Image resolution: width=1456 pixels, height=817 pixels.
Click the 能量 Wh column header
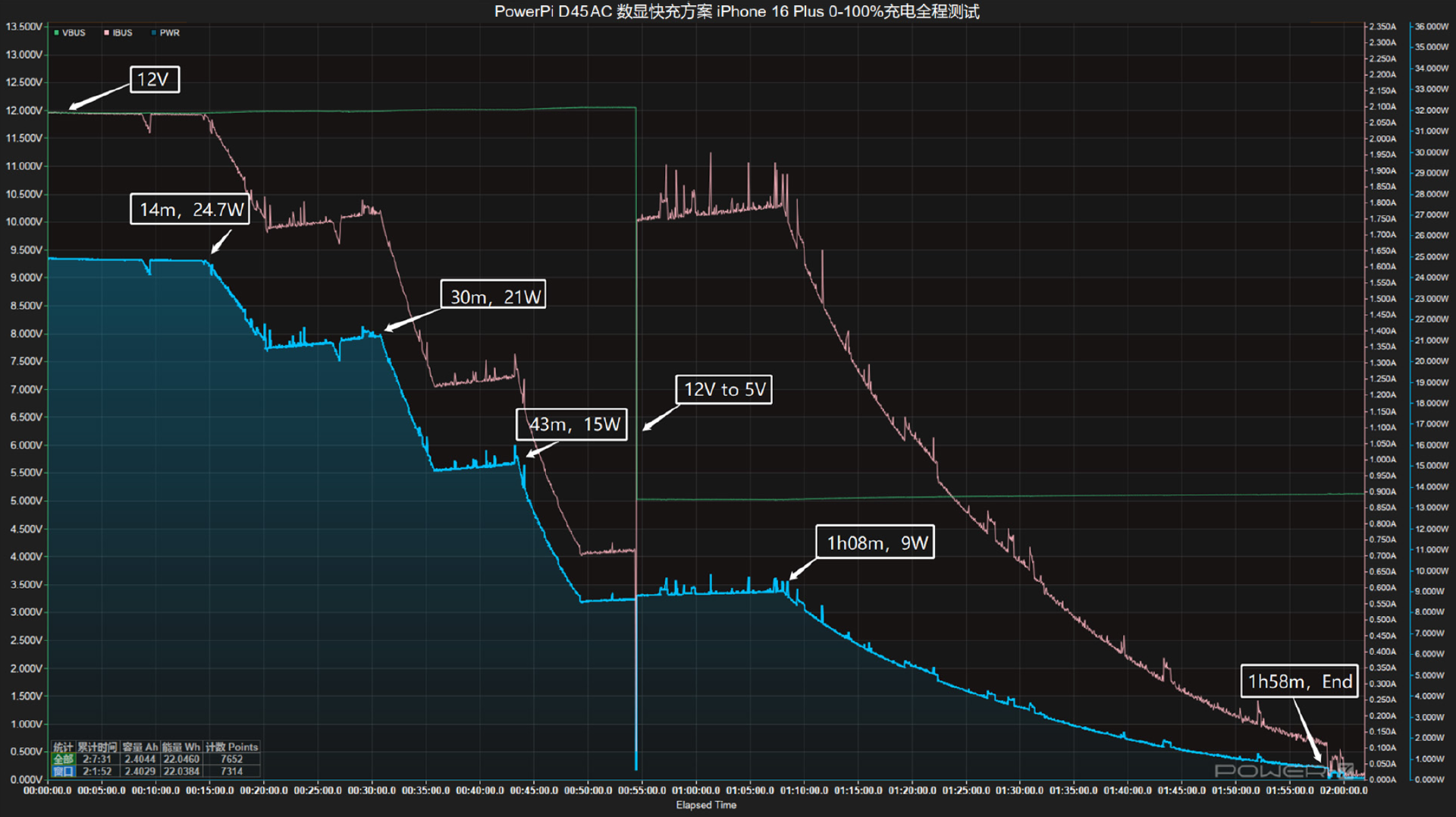pyautogui.click(x=181, y=747)
